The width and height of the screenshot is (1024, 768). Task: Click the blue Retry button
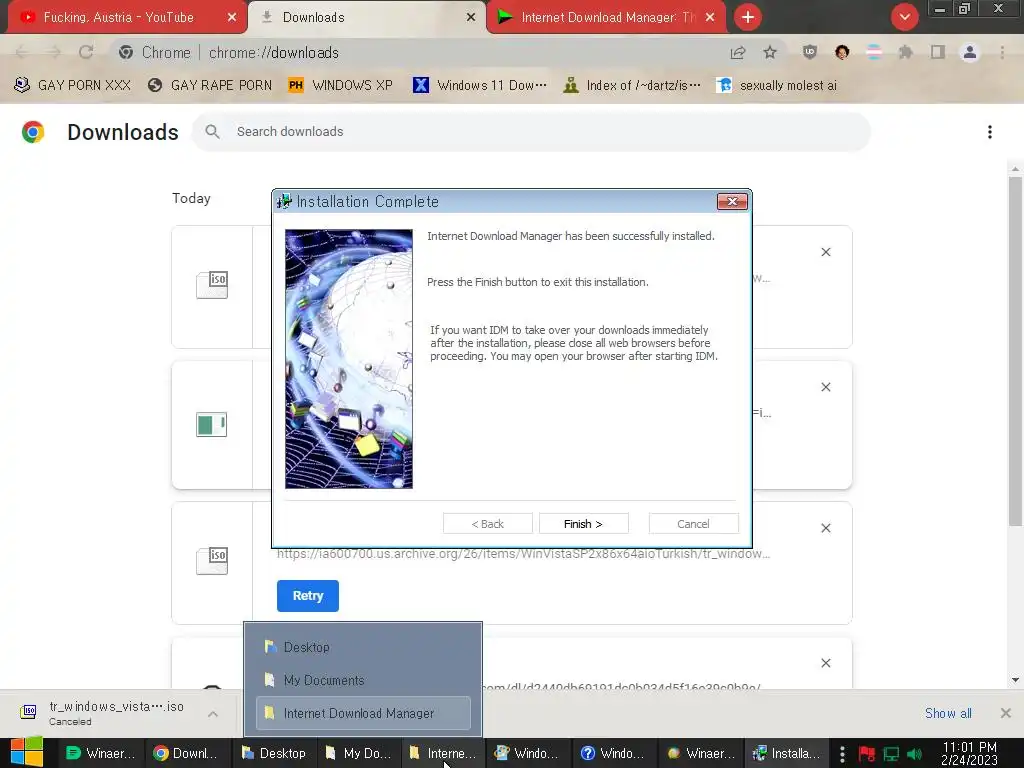(308, 596)
